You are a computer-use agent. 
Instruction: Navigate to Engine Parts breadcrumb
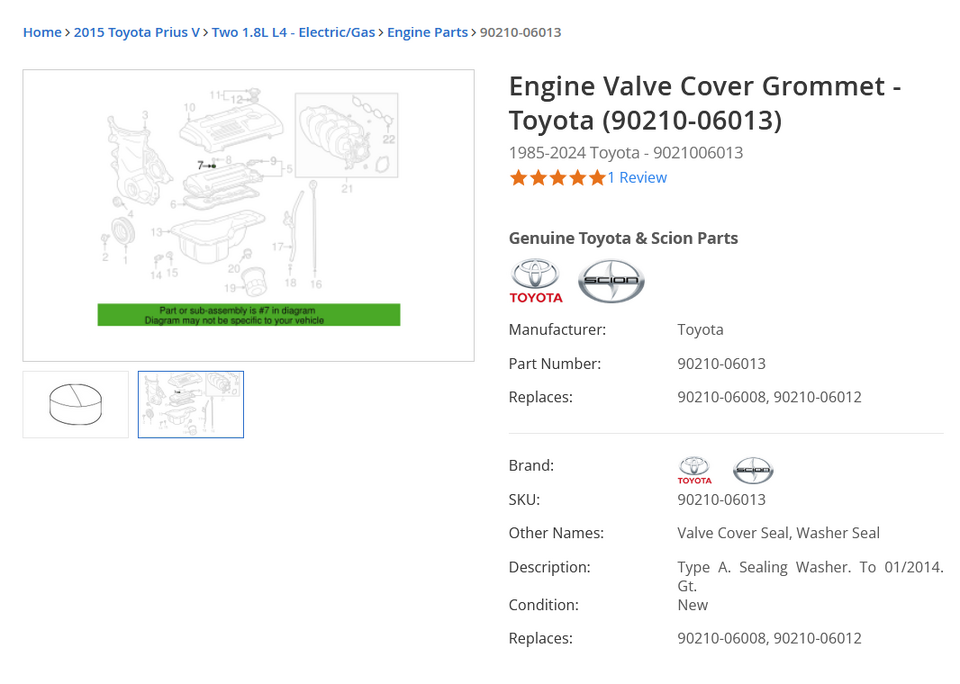pos(427,32)
